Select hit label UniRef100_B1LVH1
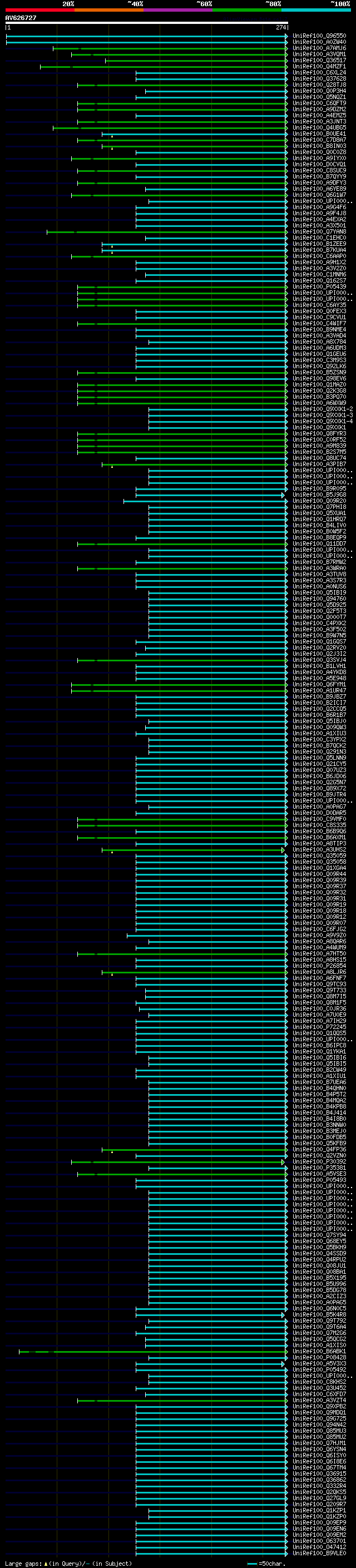356x1568 pixels. click(319, 666)
